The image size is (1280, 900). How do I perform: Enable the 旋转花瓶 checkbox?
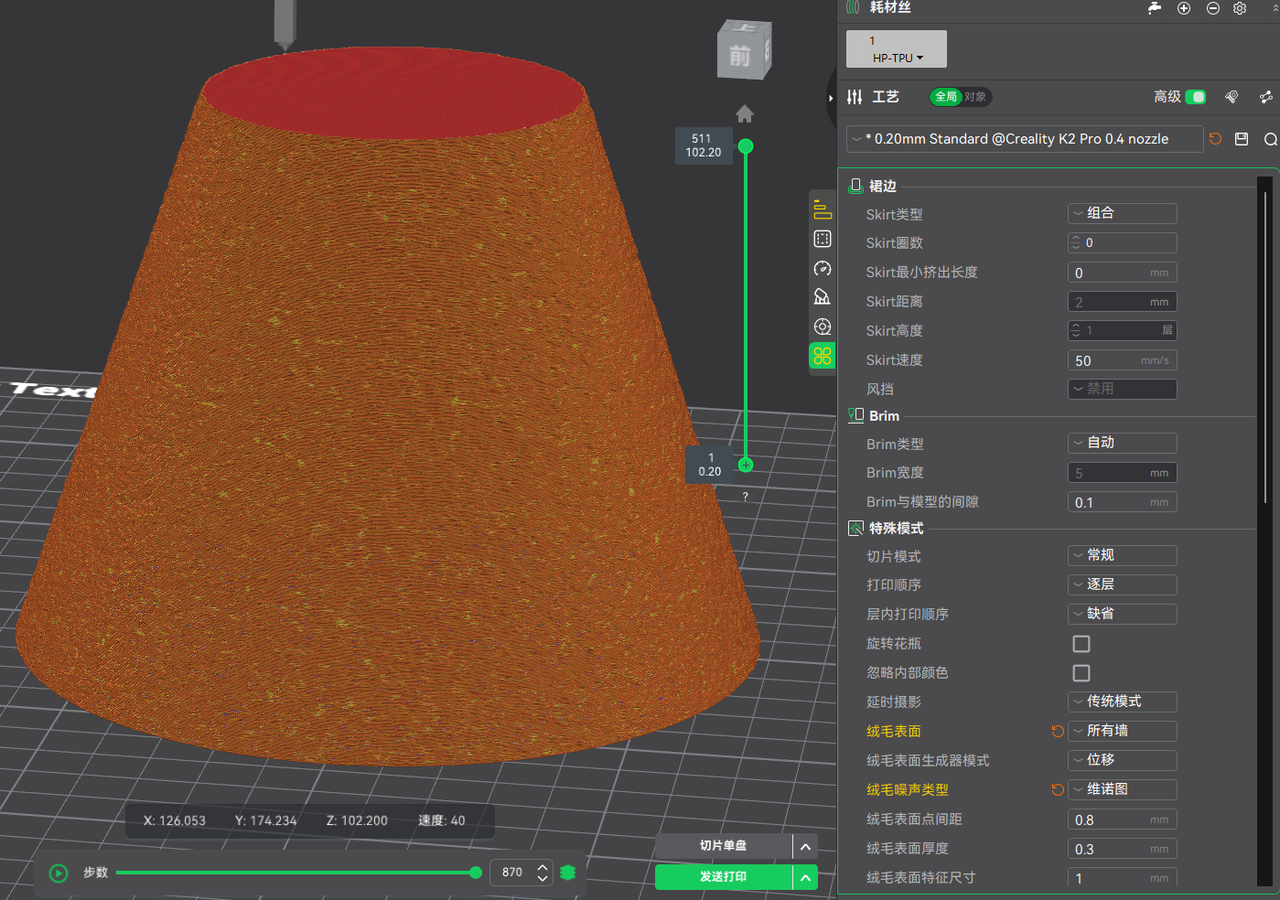tap(1081, 644)
